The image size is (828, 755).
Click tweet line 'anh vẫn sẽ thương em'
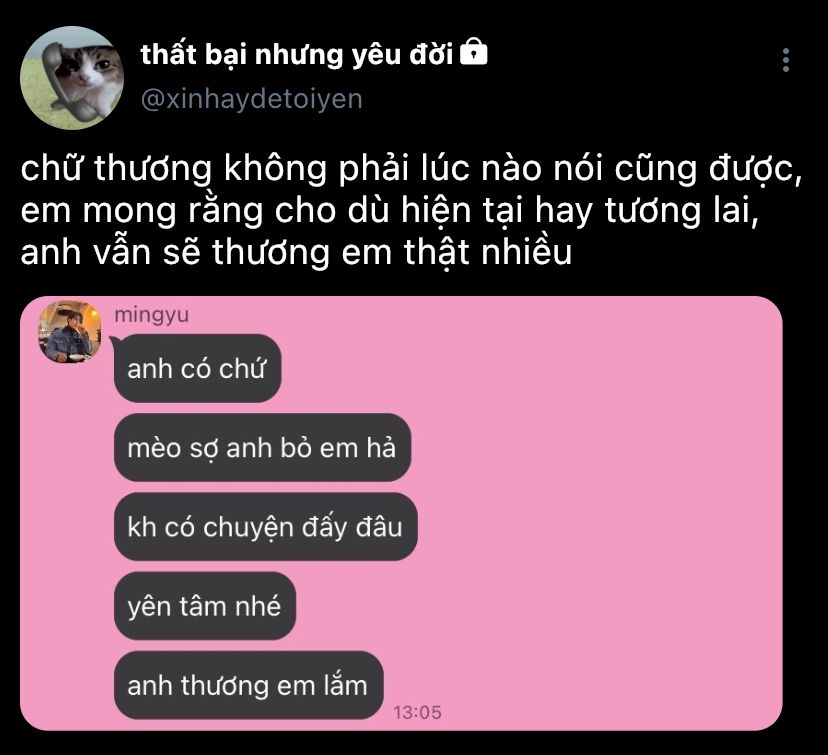click(296, 253)
